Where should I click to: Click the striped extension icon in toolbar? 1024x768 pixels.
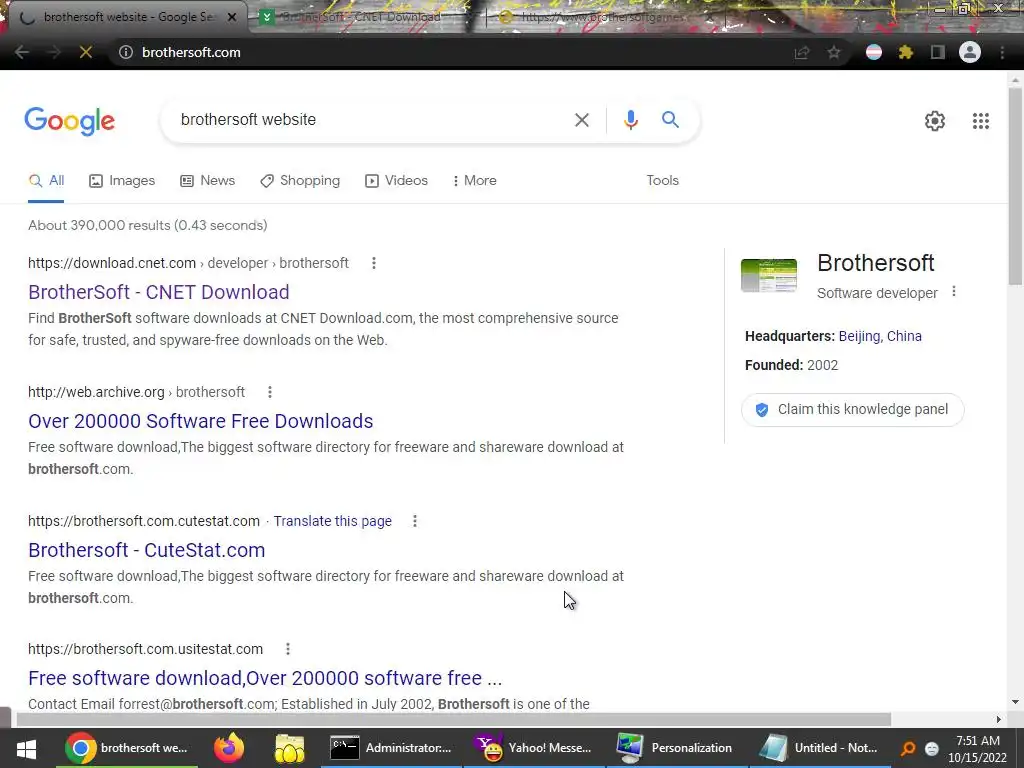tap(874, 52)
